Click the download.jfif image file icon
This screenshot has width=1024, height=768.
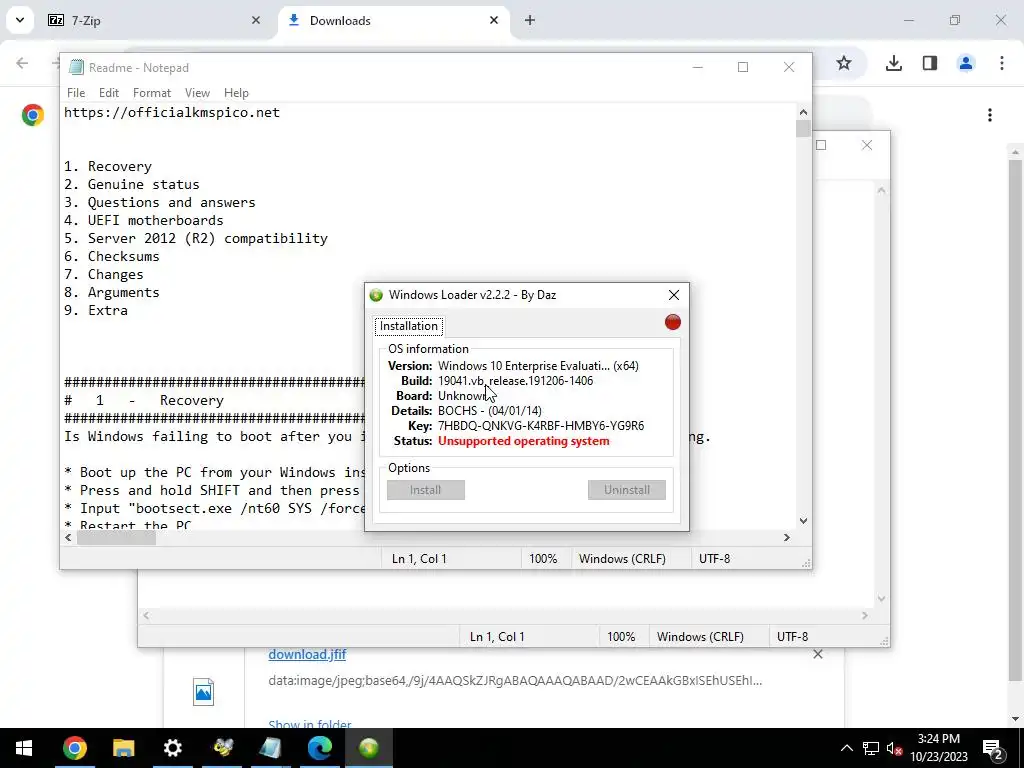click(204, 692)
